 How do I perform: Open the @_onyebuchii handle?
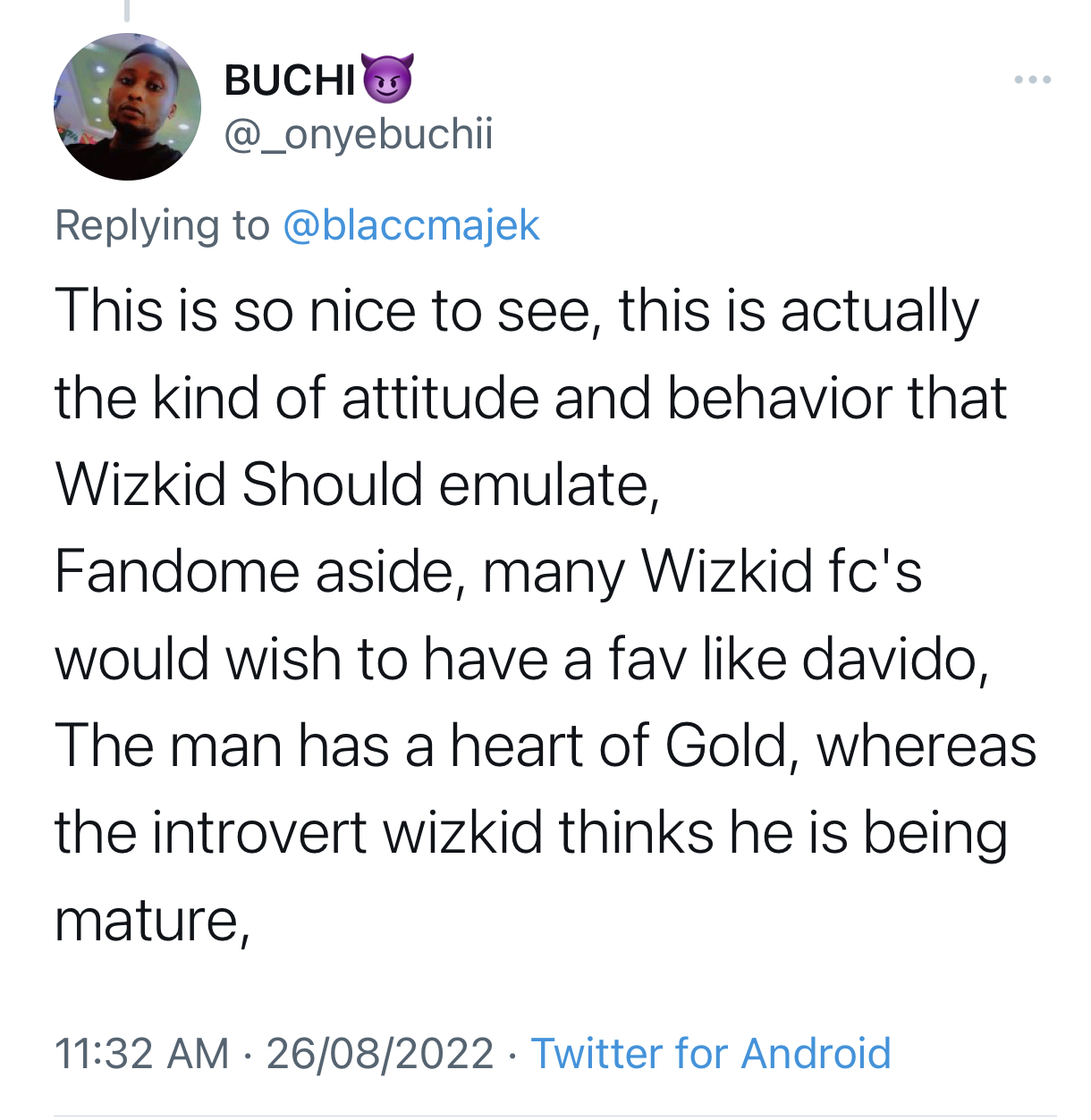359,134
